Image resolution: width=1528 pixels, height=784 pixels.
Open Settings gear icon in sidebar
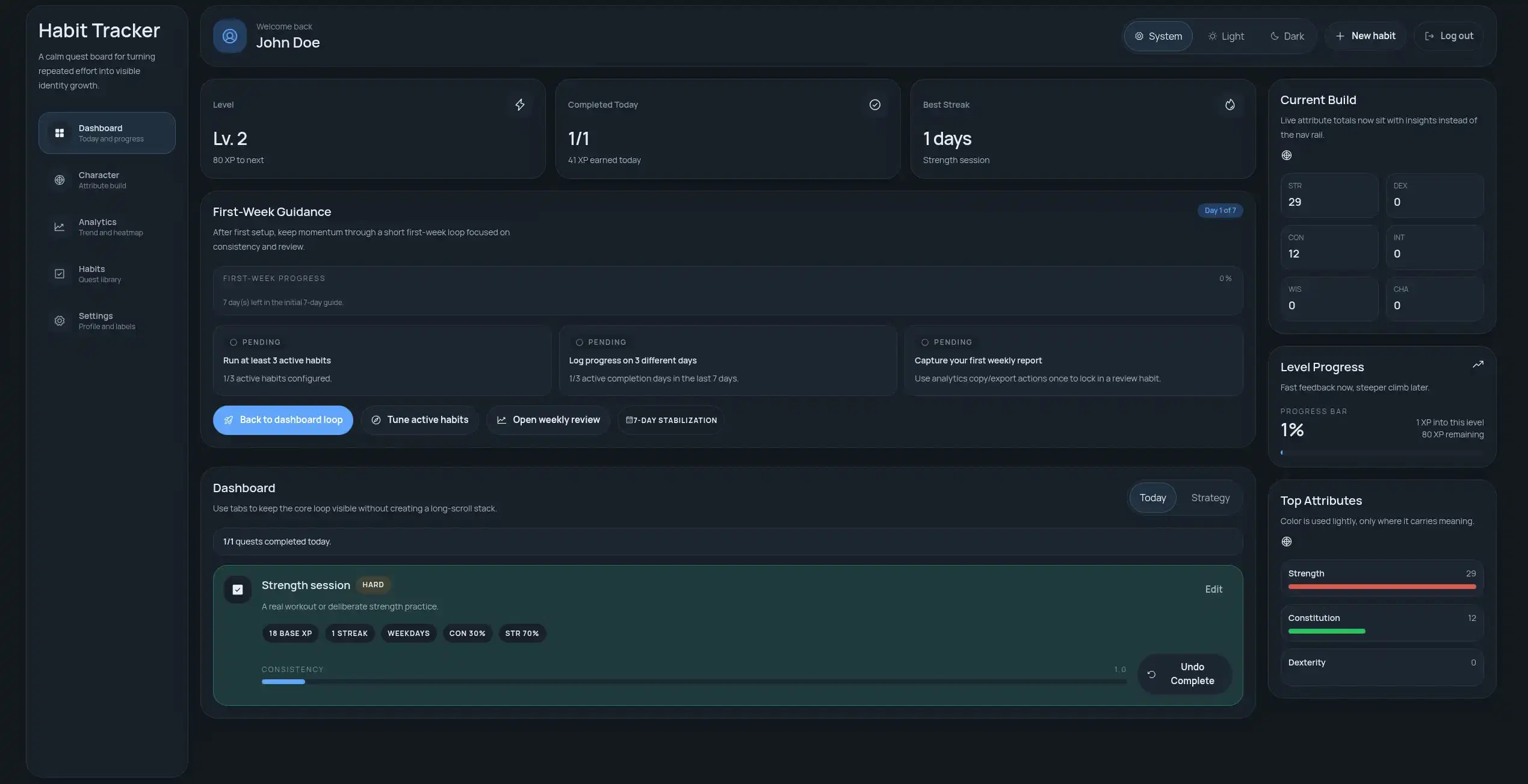point(60,321)
